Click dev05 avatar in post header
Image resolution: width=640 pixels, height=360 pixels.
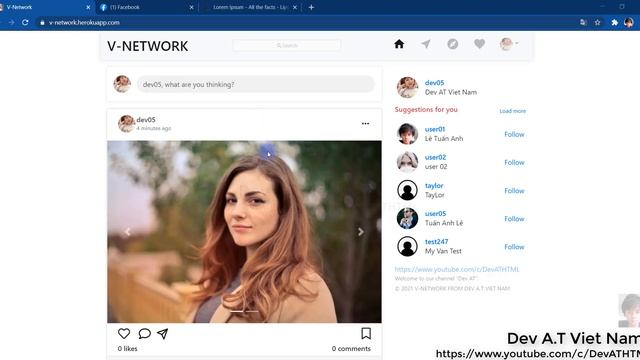click(126, 123)
